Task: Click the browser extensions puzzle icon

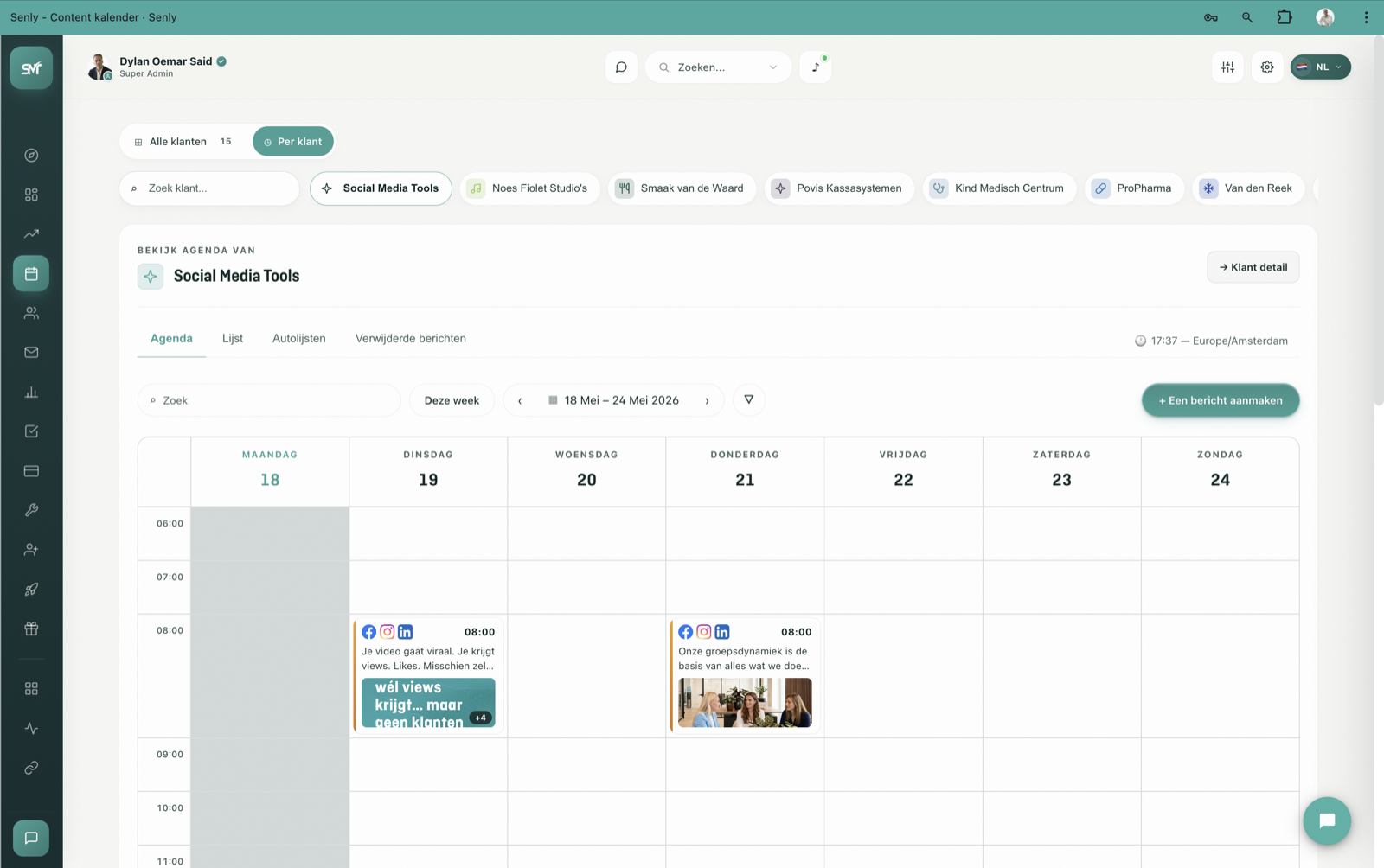Action: point(1285,17)
